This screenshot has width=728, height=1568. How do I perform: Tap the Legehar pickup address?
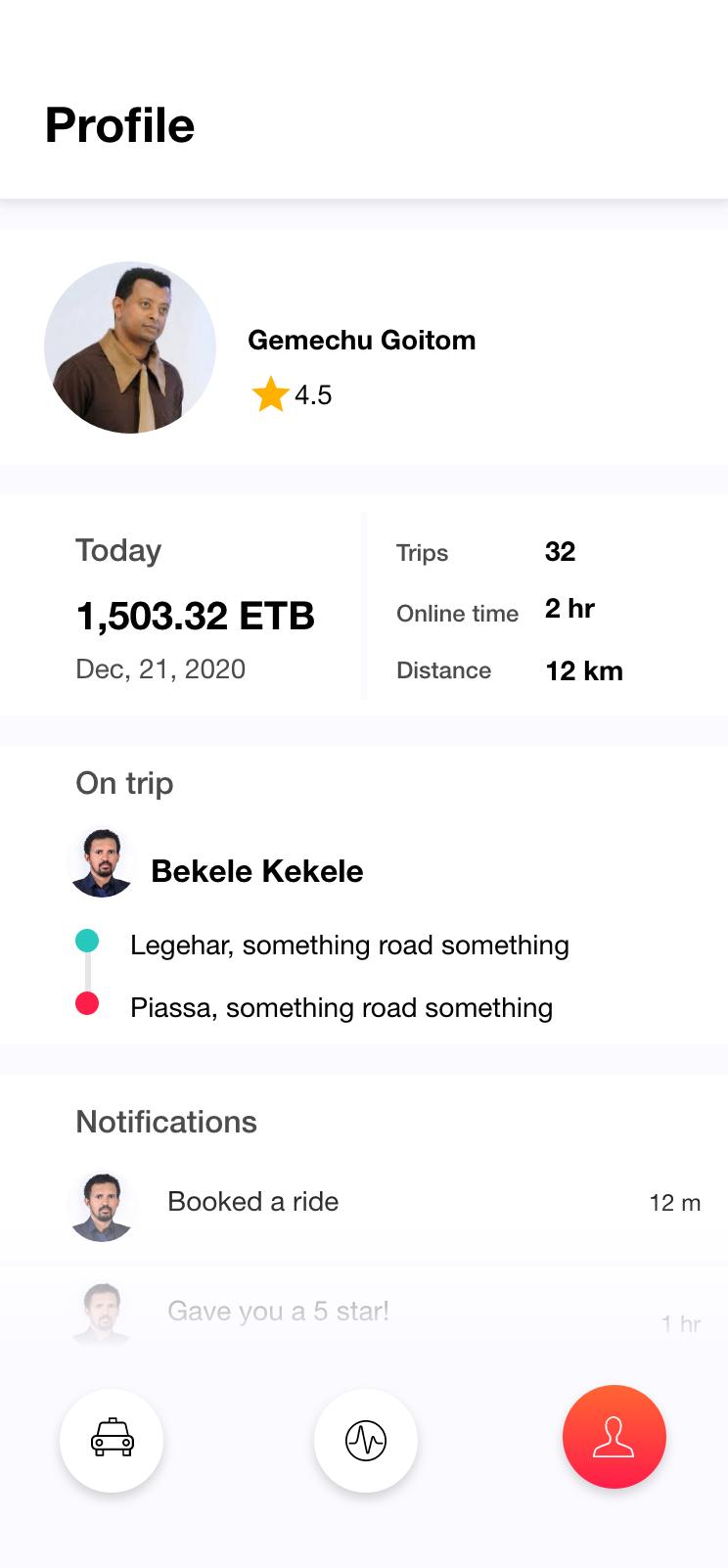(x=349, y=945)
